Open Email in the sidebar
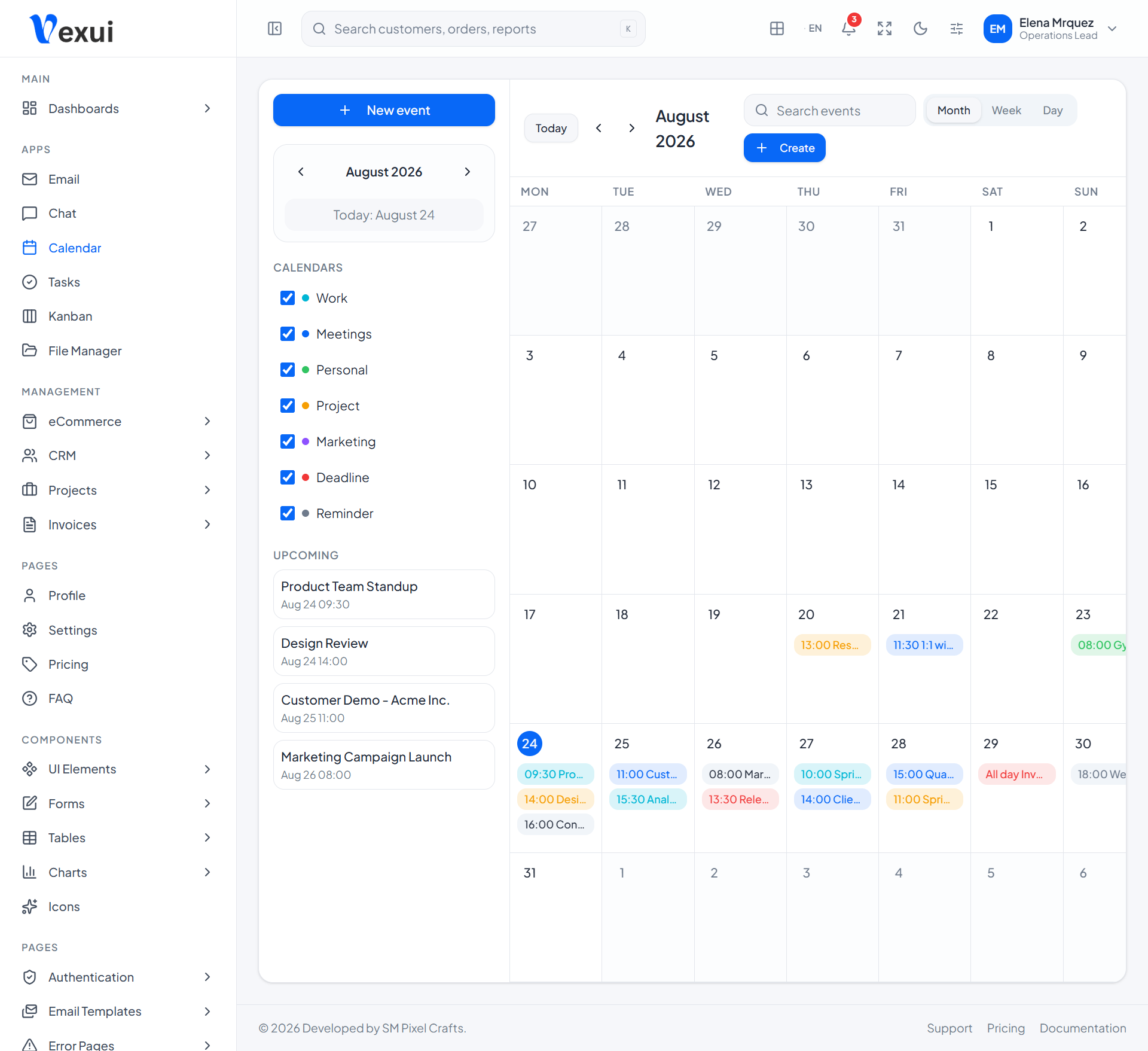The height and width of the screenshot is (1051, 1148). point(118,179)
